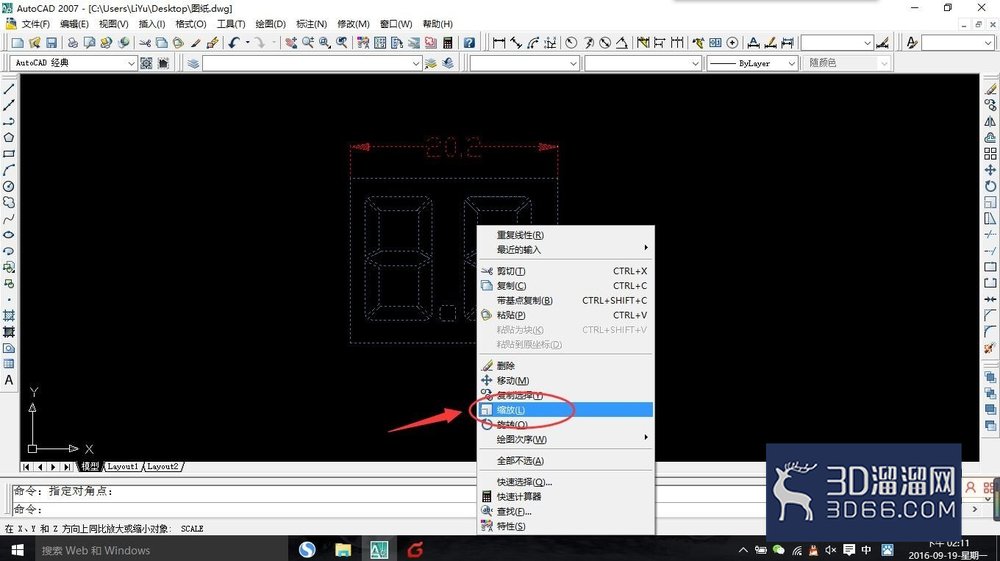Image resolution: width=1000 pixels, height=561 pixels.
Task: Switch to the Layout2 tab
Action: coord(163,467)
